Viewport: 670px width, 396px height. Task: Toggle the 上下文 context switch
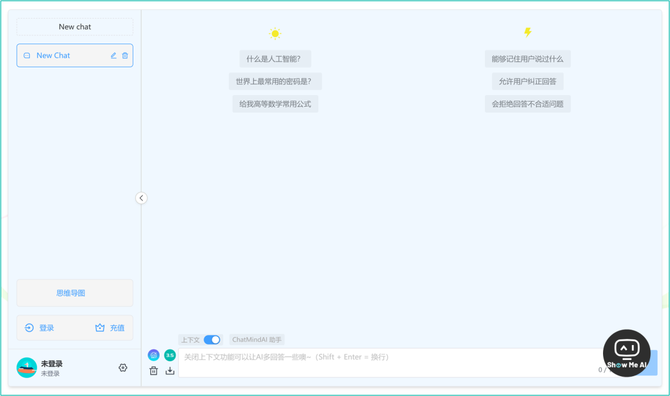212,340
